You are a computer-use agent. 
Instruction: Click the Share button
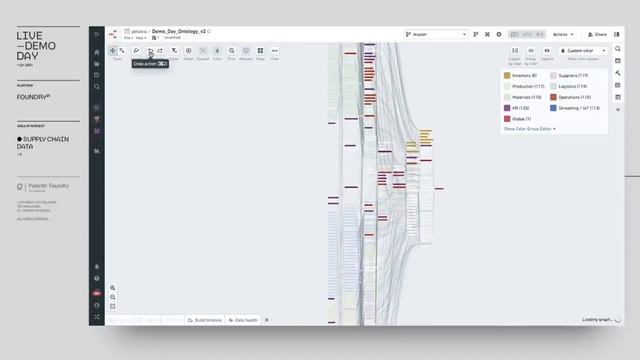[x=597, y=35]
